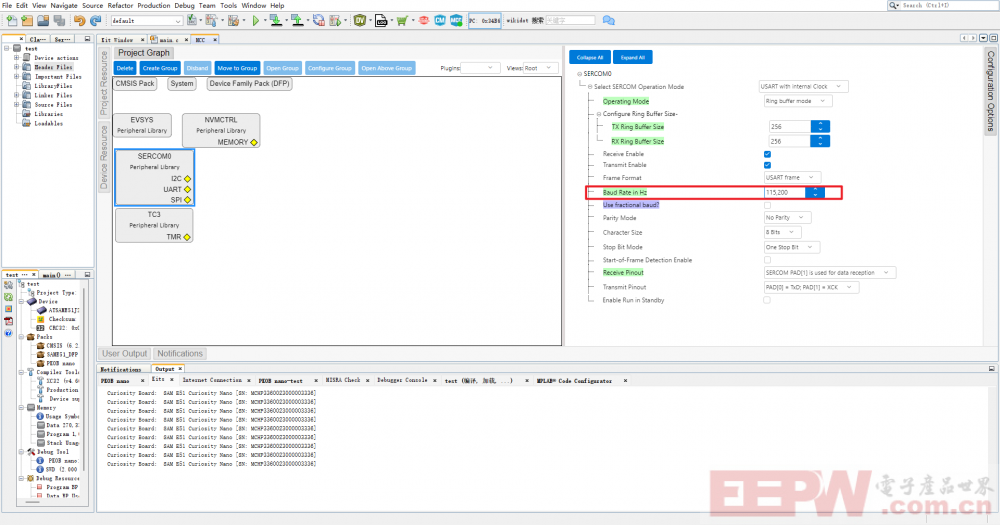1000x525 pixels.
Task: Open the Frame Format dropdown
Action: click(792, 177)
